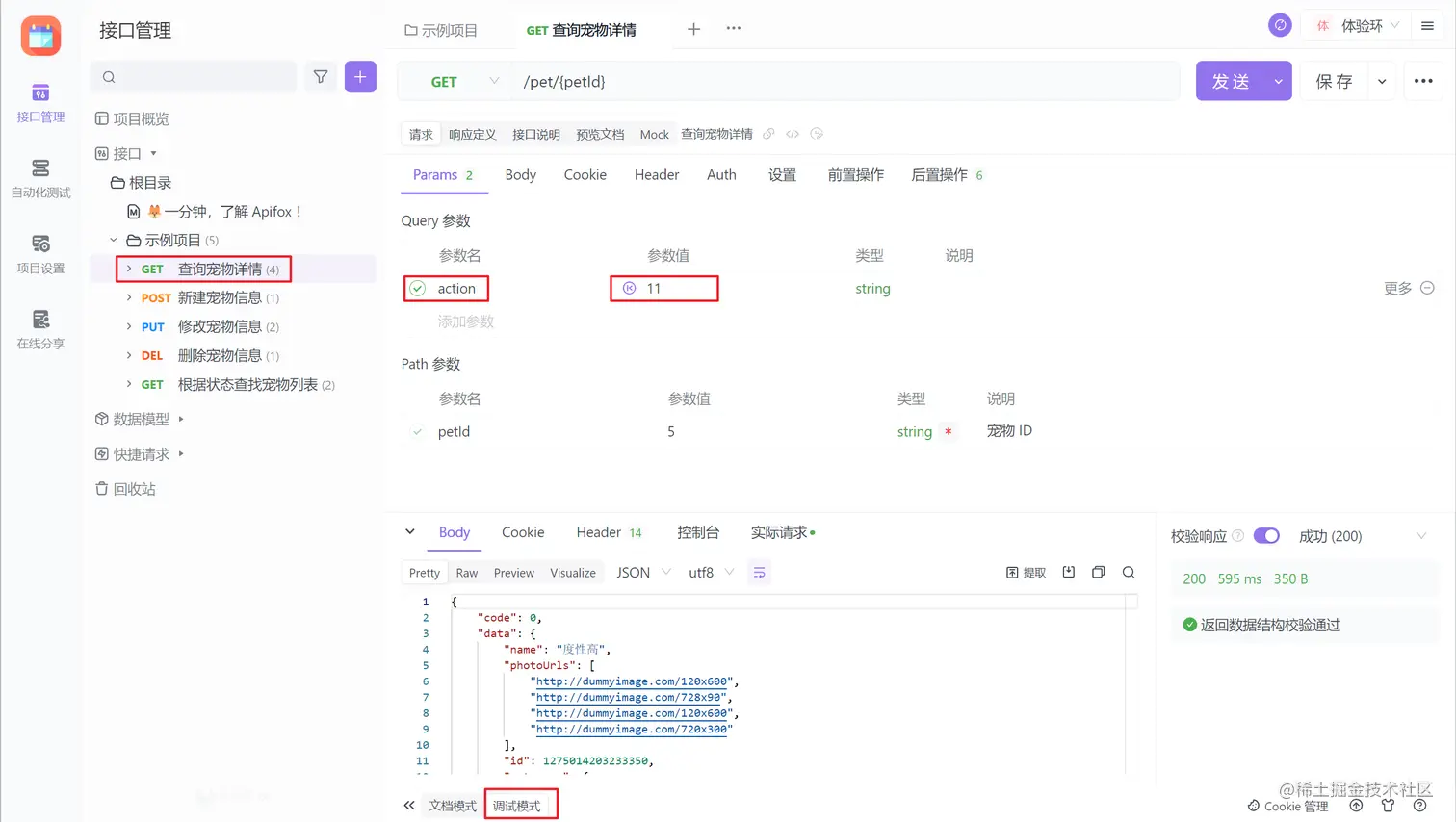Collapse the 示例项目 folder

(x=114, y=240)
